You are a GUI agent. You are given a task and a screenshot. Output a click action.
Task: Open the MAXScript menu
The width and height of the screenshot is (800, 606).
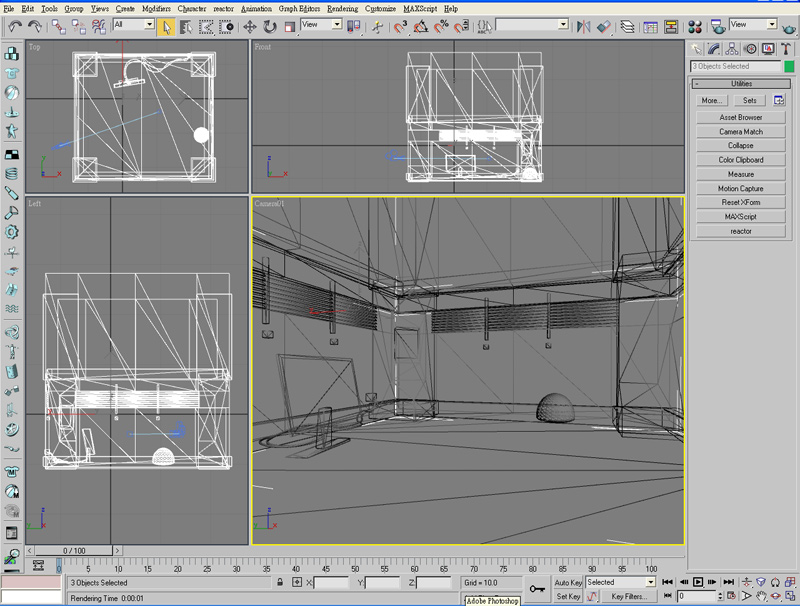tap(420, 9)
